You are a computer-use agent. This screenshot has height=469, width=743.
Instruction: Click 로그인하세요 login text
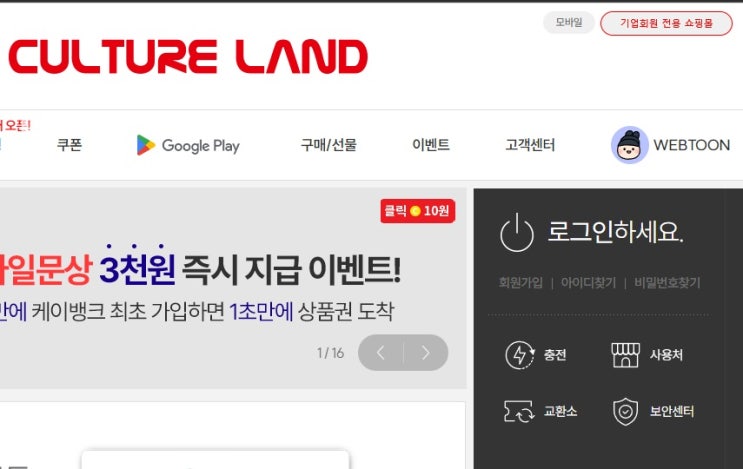(615, 232)
